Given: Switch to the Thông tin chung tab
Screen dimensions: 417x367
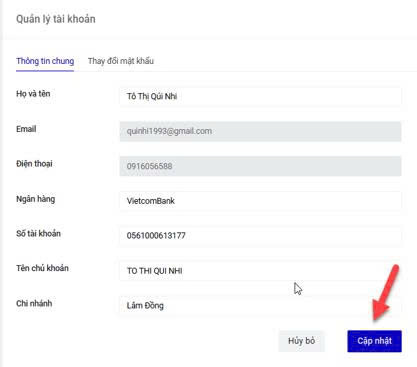Looking at the screenshot, I should click(x=45, y=61).
